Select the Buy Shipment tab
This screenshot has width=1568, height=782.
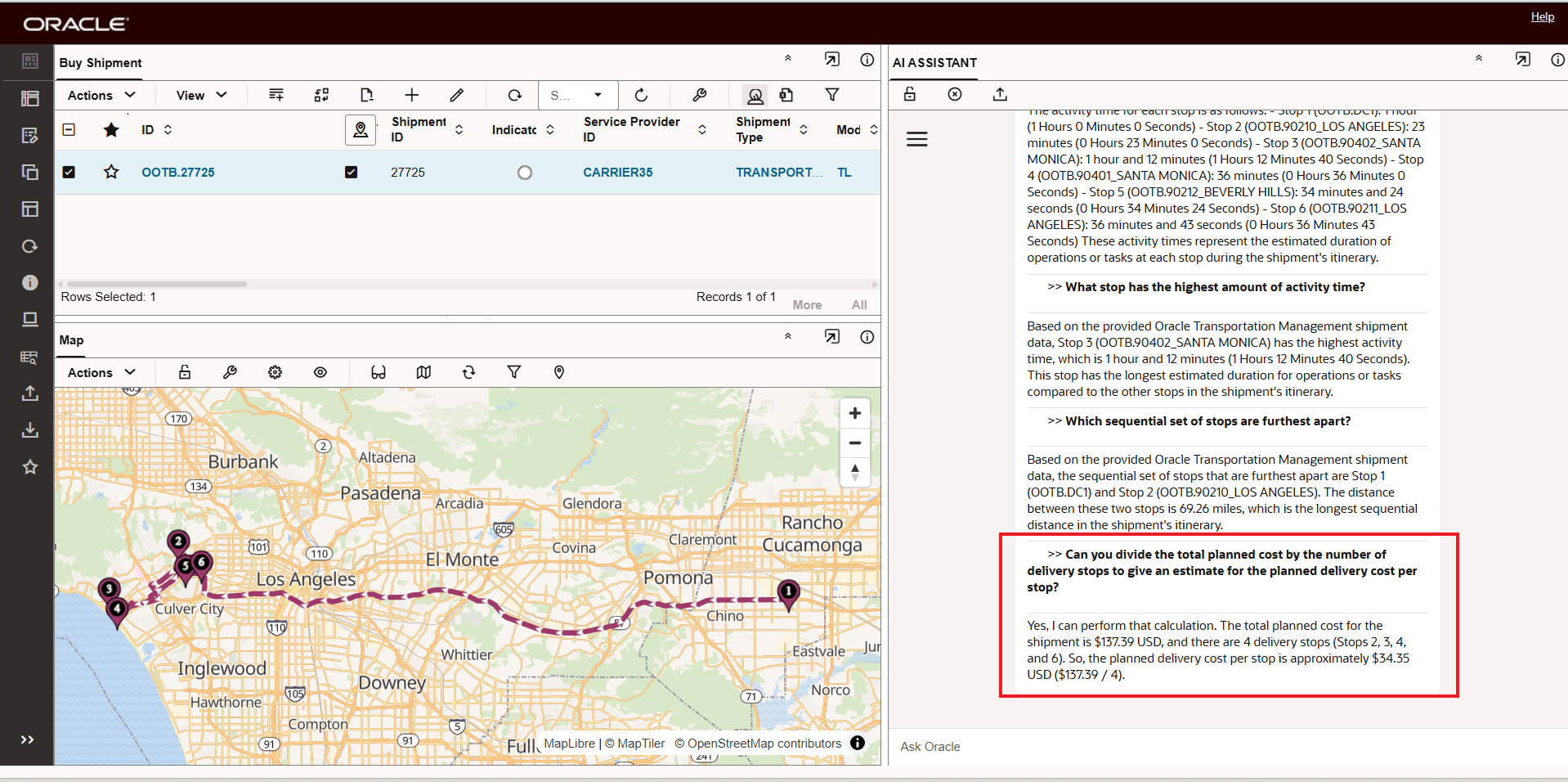coord(100,63)
